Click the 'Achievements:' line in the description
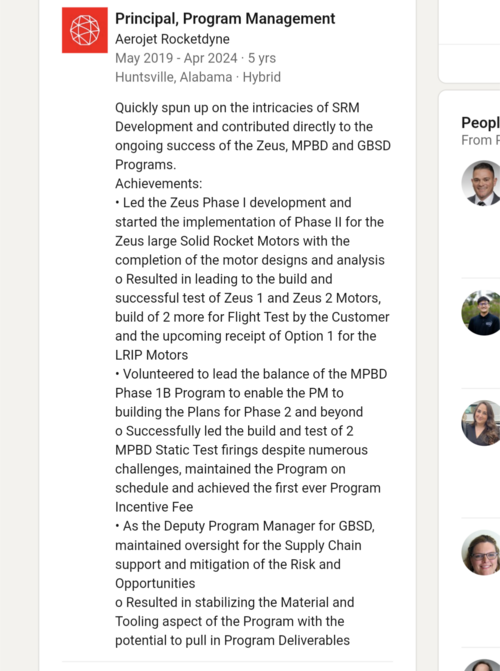500x671 pixels. 158,184
